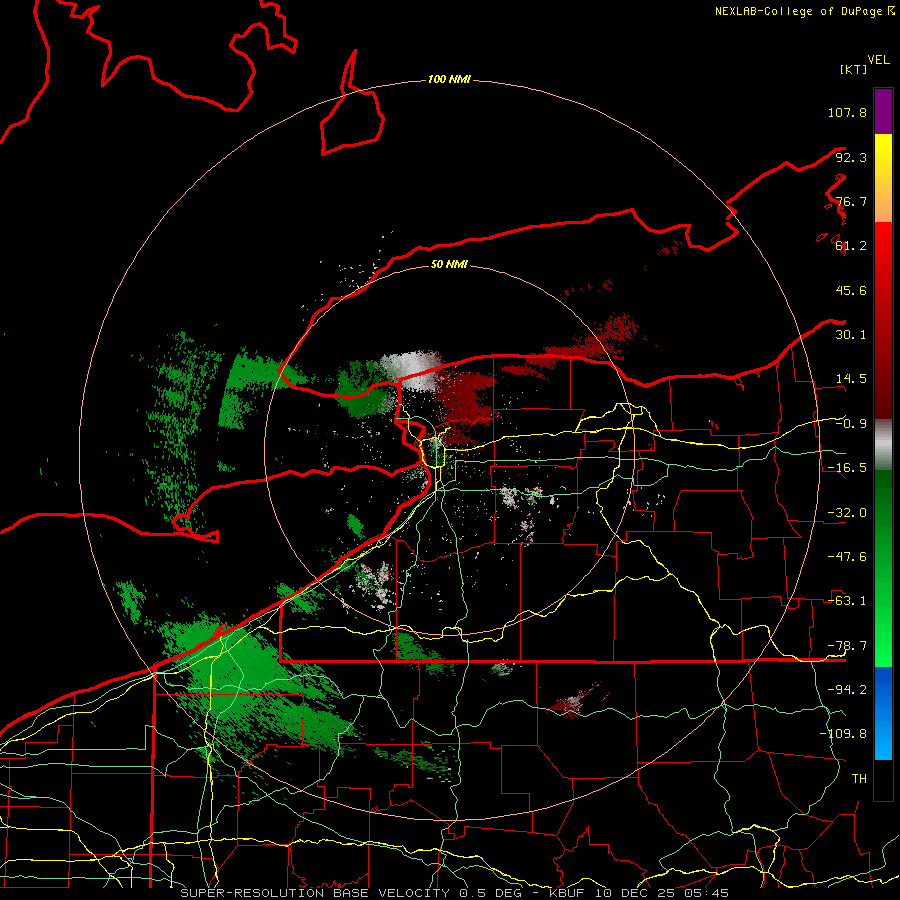
Task: Click the VEL legend title
Action: point(879,60)
